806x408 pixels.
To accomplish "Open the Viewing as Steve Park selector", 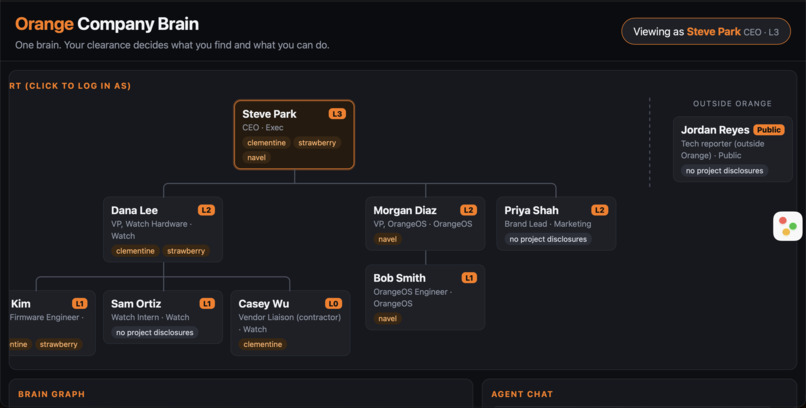I will (x=706, y=31).
